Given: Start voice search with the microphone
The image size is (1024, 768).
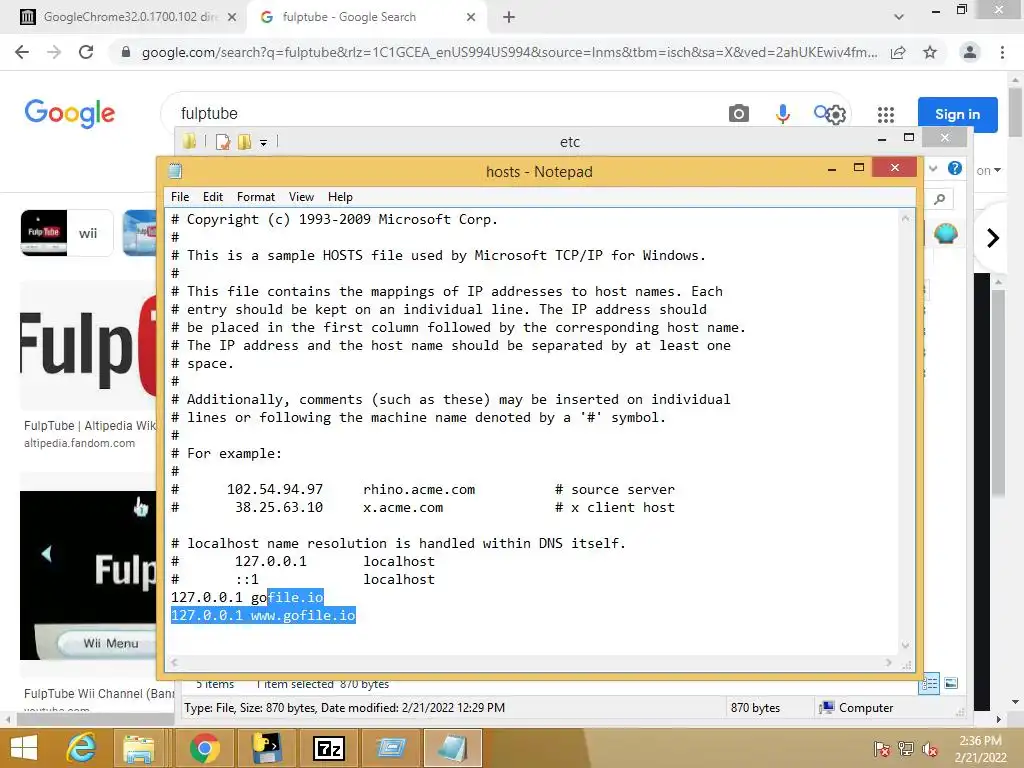Looking at the screenshot, I should coord(782,114).
